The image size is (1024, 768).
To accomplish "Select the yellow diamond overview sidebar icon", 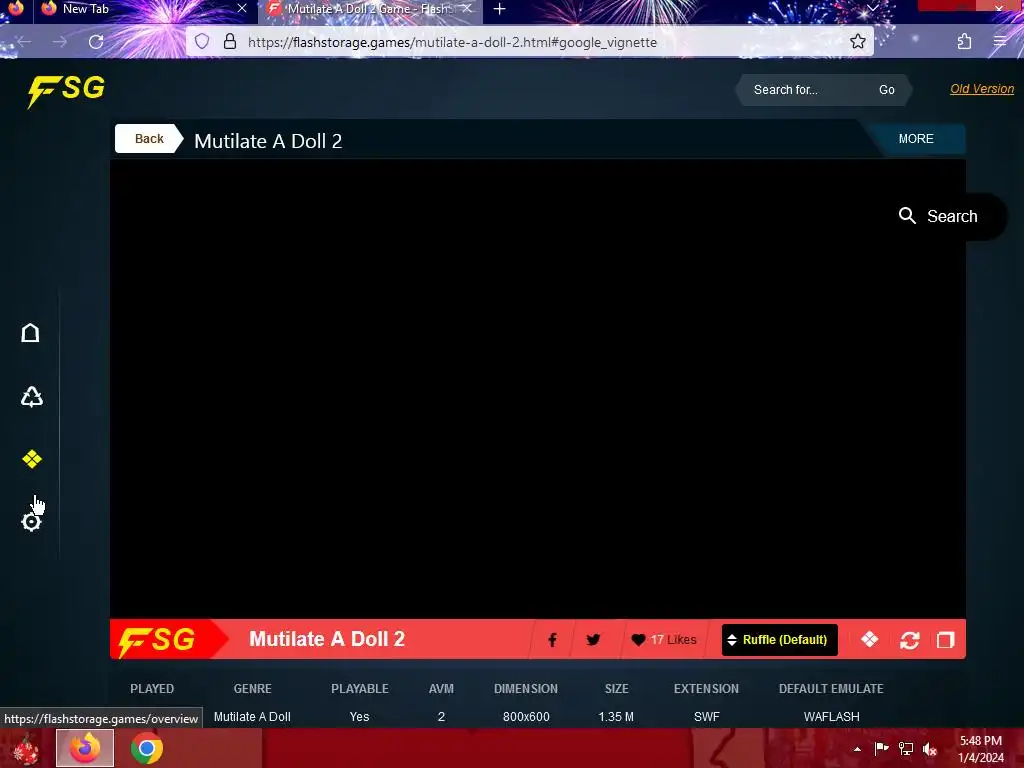I will 31,459.
